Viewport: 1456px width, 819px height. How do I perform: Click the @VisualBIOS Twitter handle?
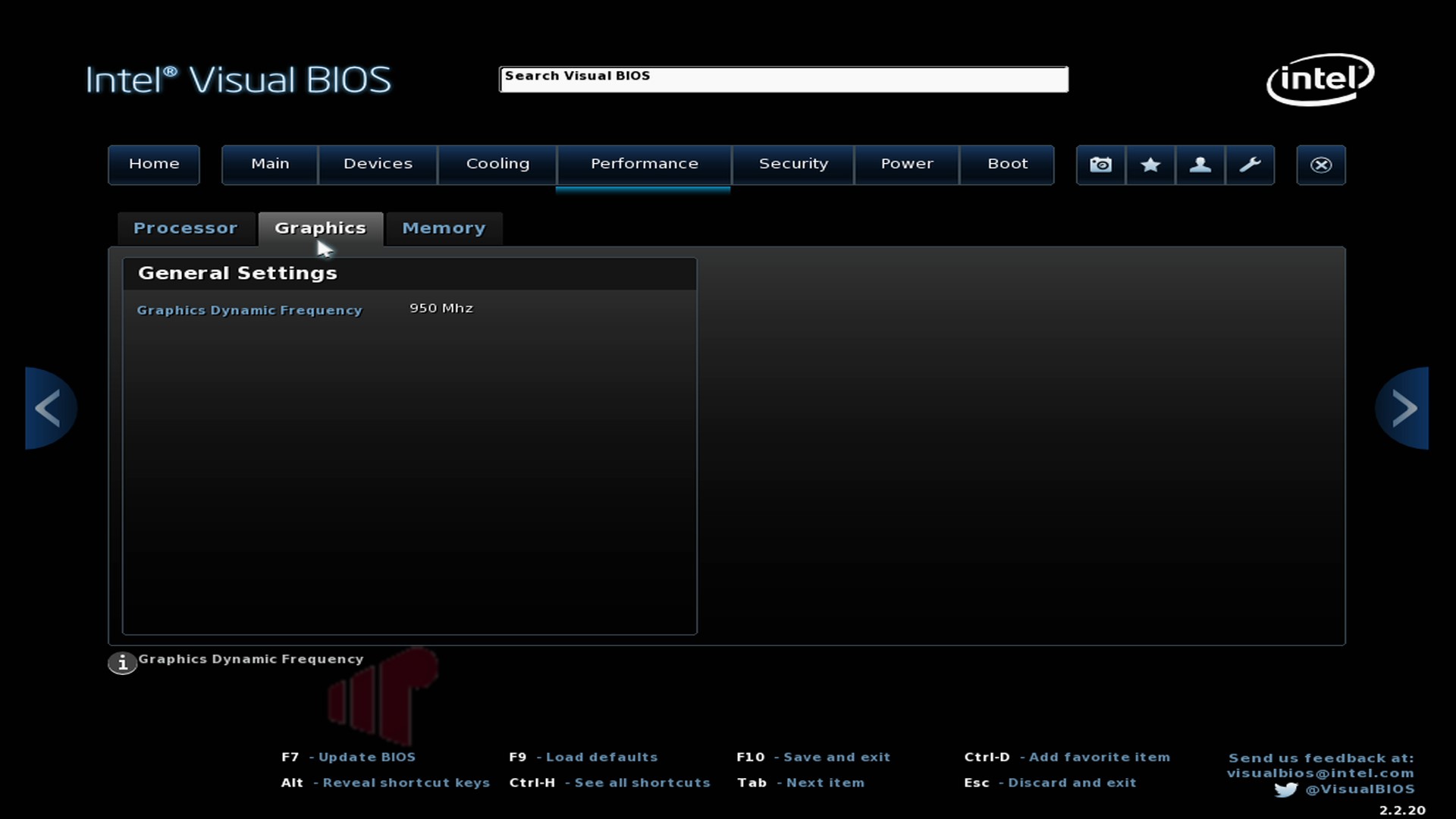point(1360,789)
